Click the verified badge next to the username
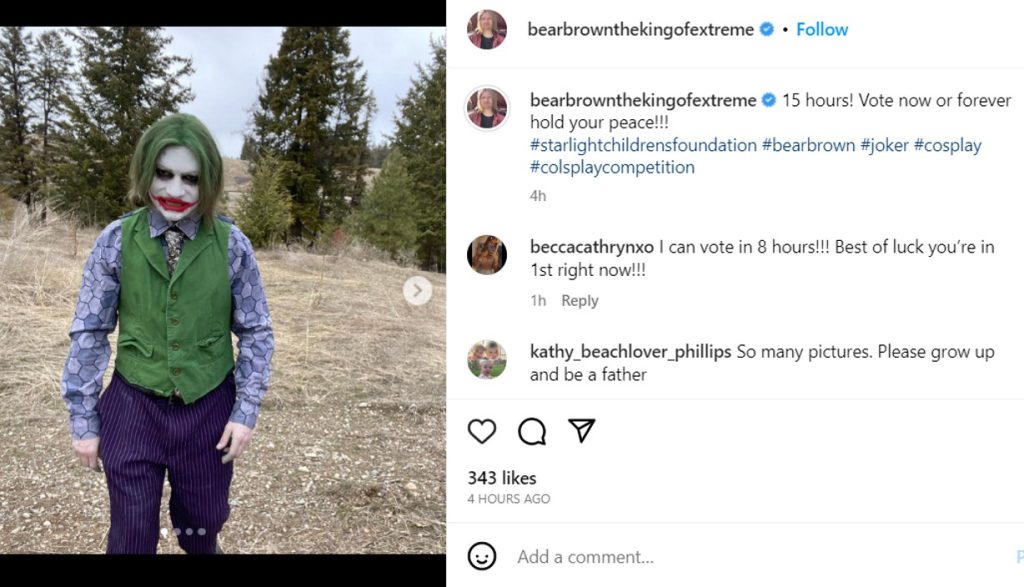Viewport: 1024px width, 587px height. 766,29
